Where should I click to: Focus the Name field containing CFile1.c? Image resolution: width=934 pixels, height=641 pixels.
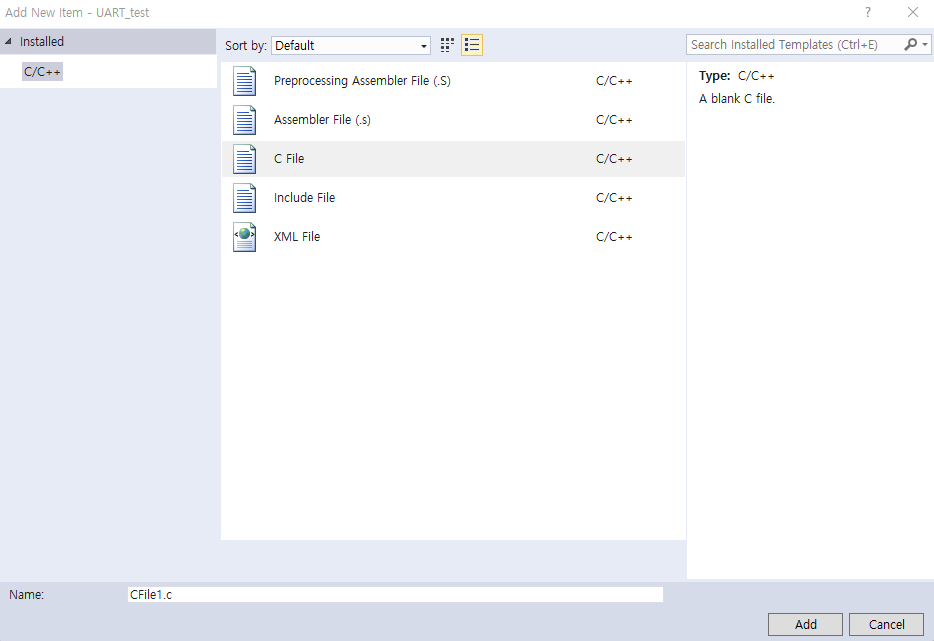[x=395, y=595]
